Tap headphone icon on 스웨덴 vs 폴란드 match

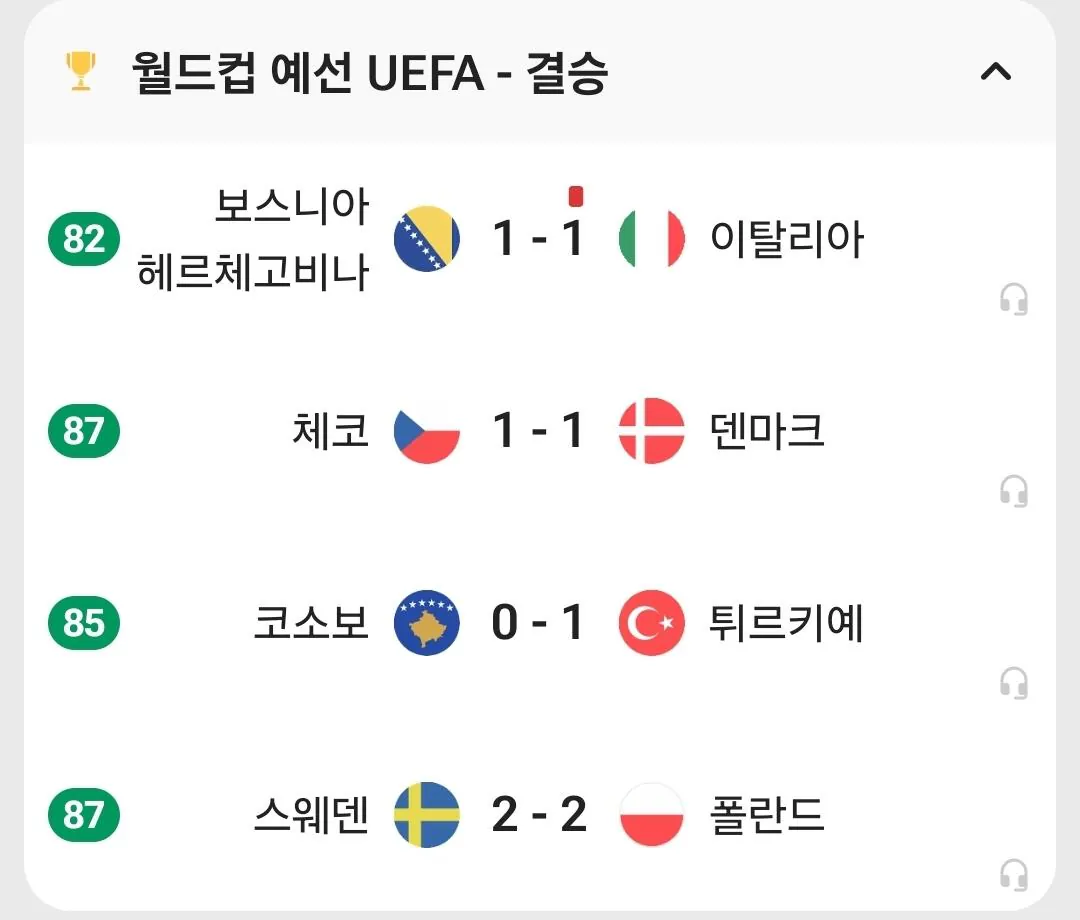tap(1014, 875)
